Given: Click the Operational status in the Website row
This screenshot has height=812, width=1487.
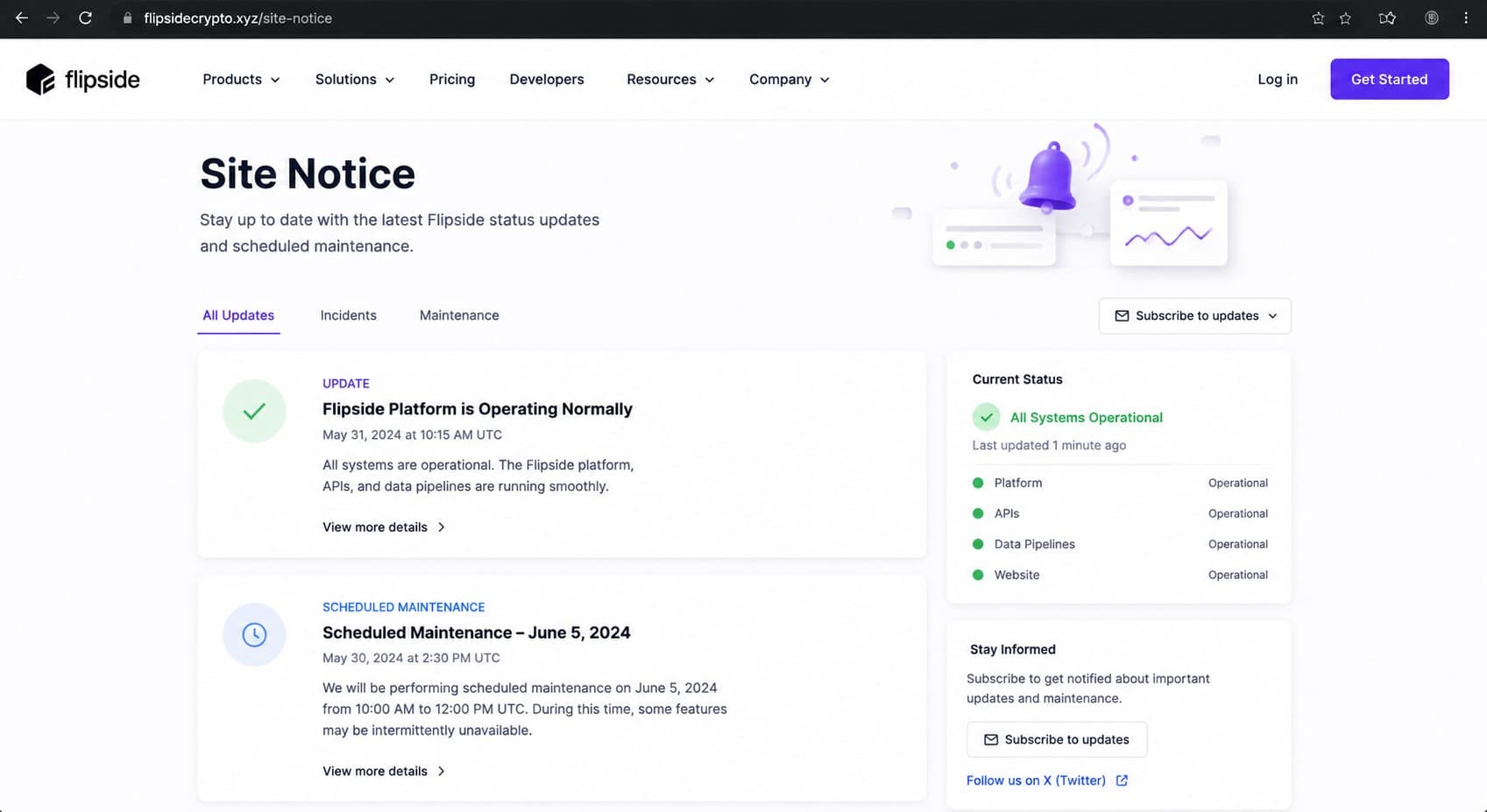Looking at the screenshot, I should pyautogui.click(x=1238, y=575).
